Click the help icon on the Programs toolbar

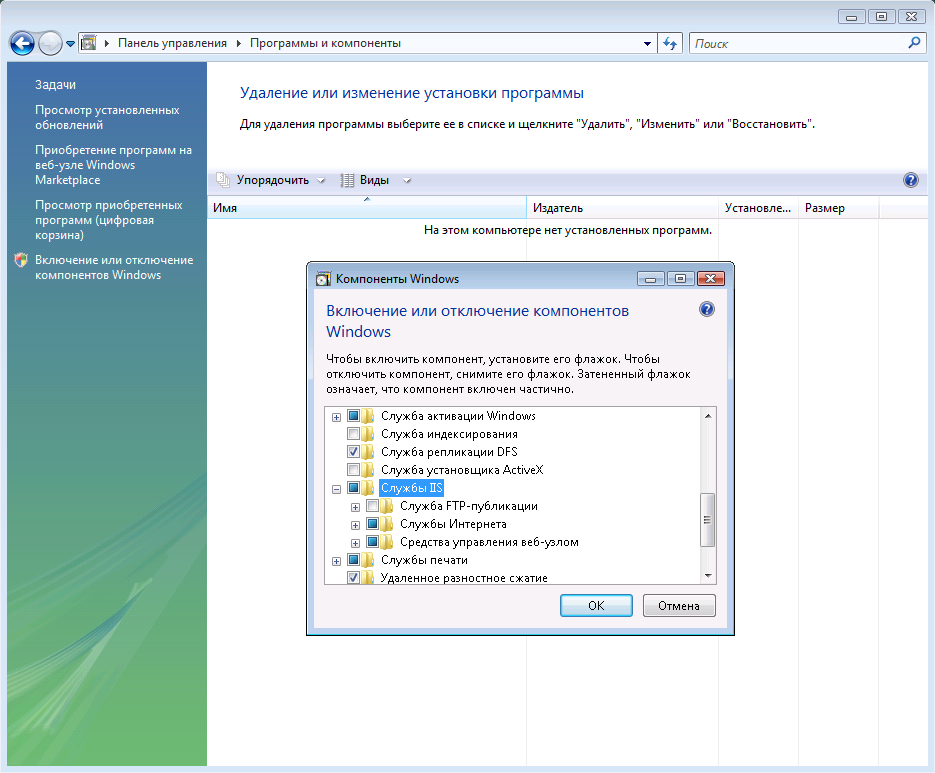point(911,180)
